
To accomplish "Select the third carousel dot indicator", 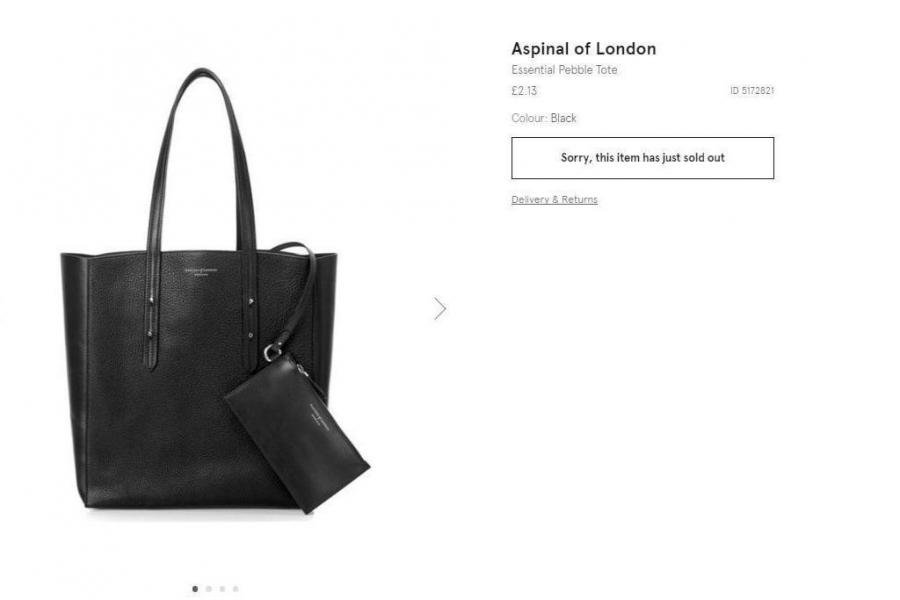I will [x=222, y=589].
